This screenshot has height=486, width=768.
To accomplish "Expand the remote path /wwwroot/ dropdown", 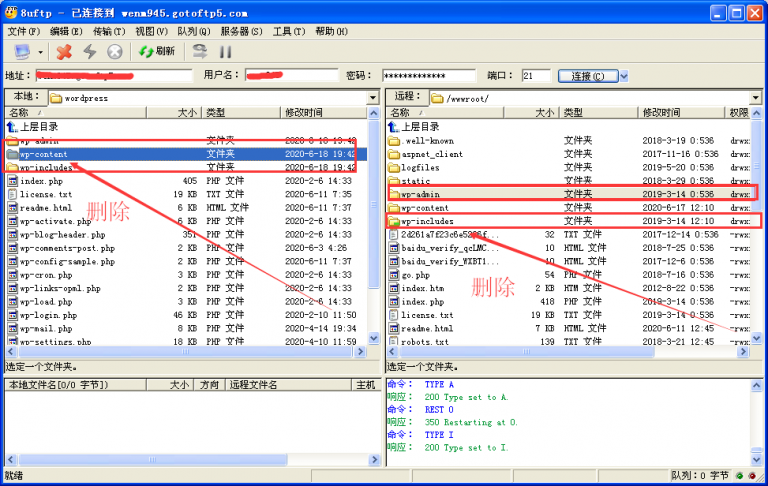I will pos(756,97).
